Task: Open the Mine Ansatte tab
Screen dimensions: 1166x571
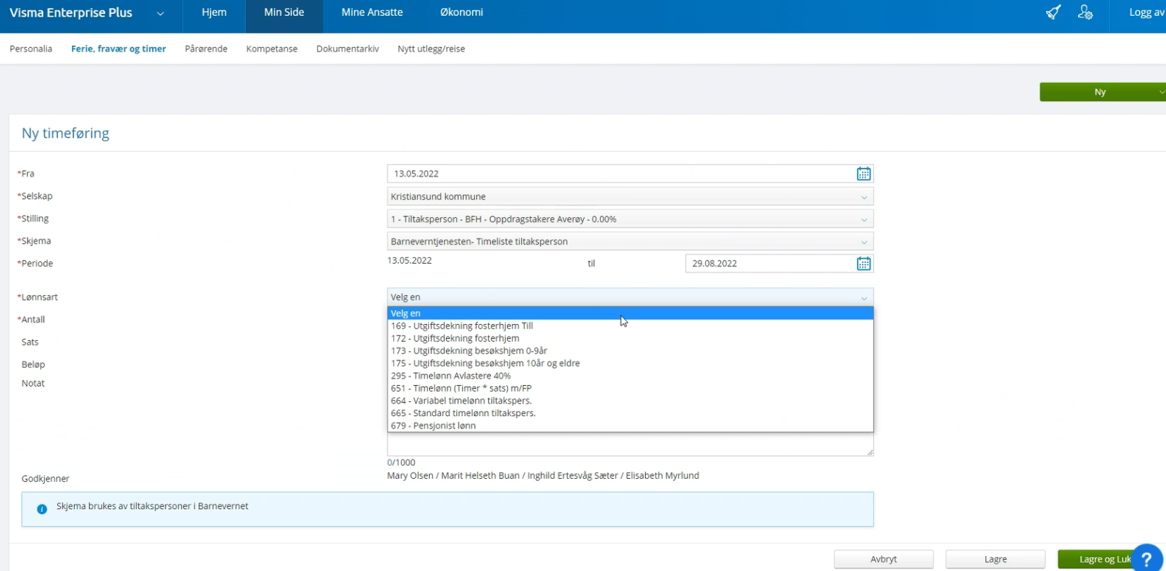Action: (370, 13)
